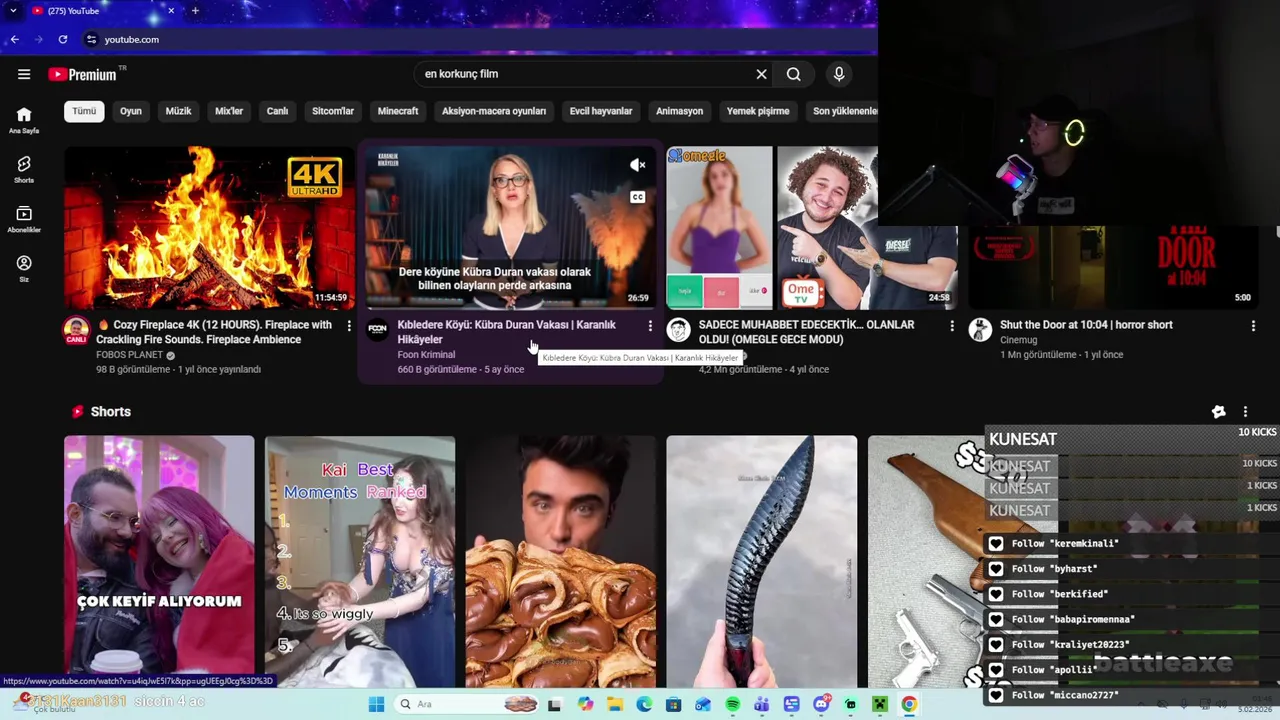Open the ÇOK KEYİF ALIYORUM short
Viewport: 1280px width, 720px height.
pos(159,561)
